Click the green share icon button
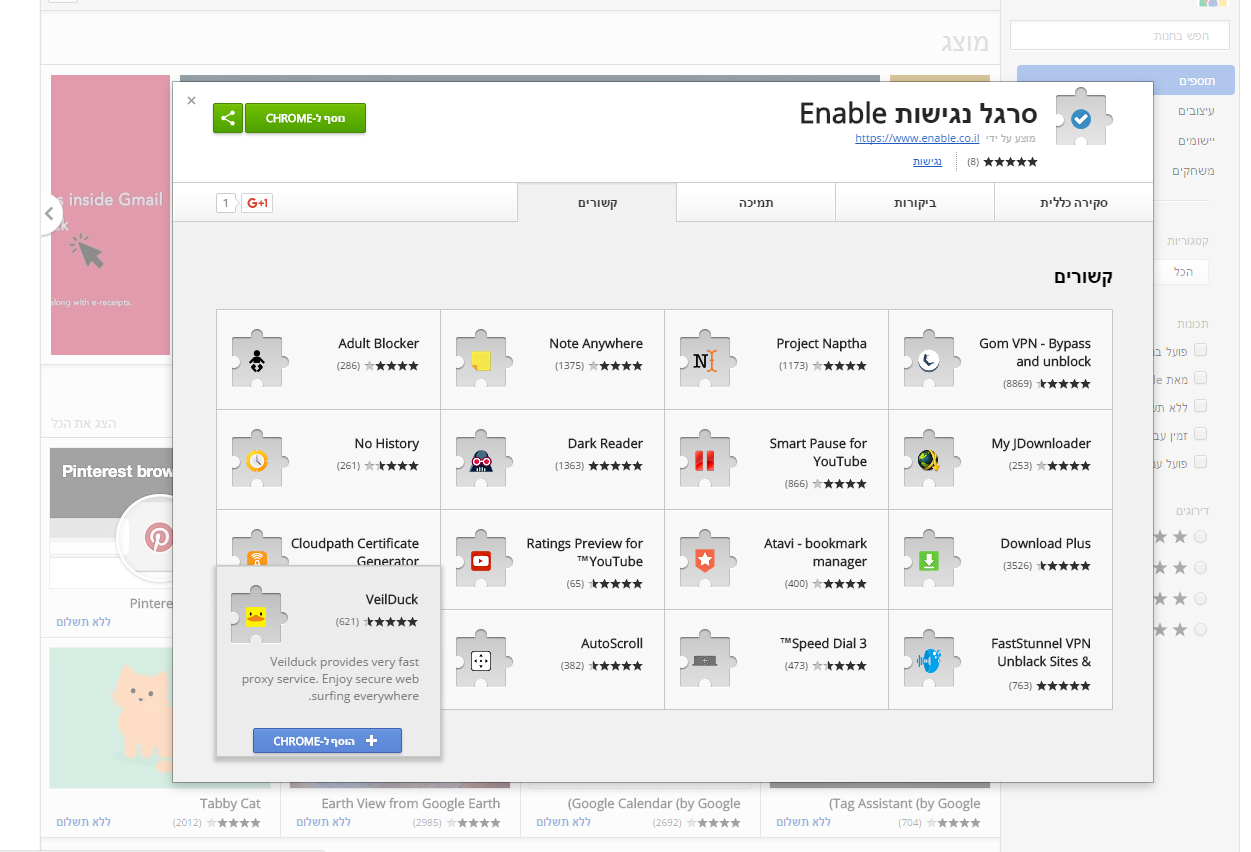 (x=228, y=118)
